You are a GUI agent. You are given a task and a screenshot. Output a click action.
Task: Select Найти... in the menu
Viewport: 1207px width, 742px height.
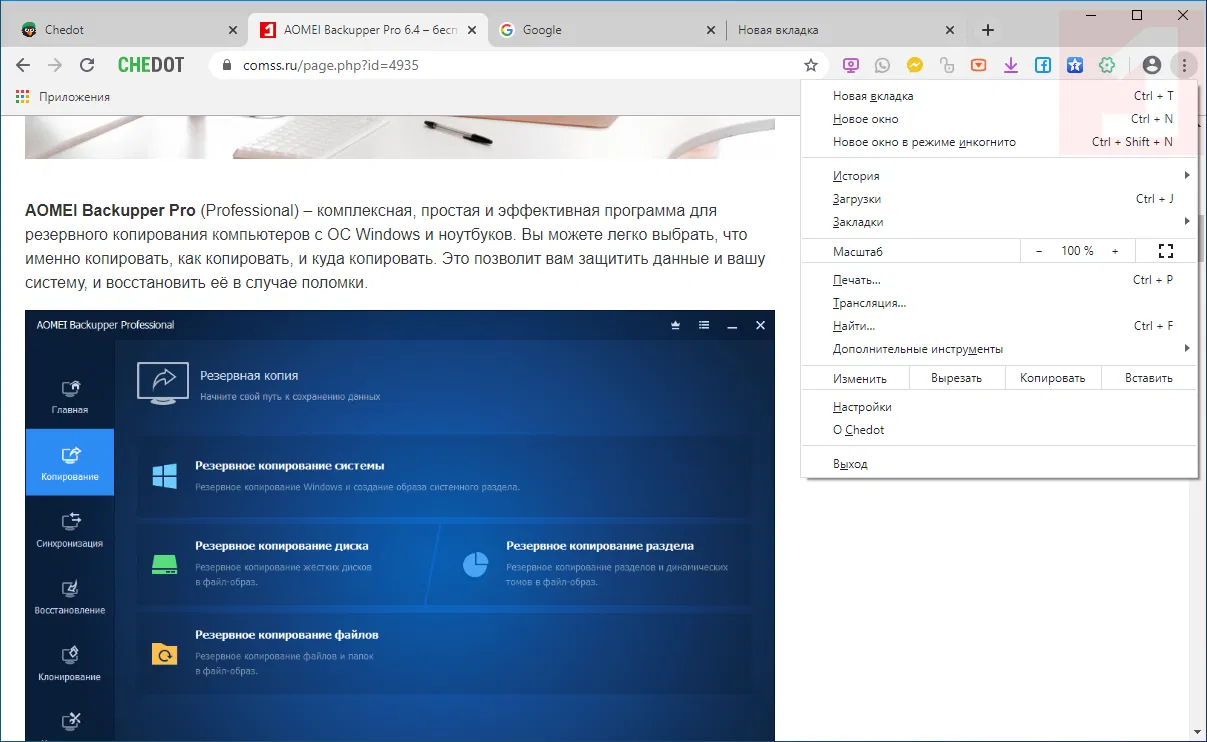click(999, 326)
